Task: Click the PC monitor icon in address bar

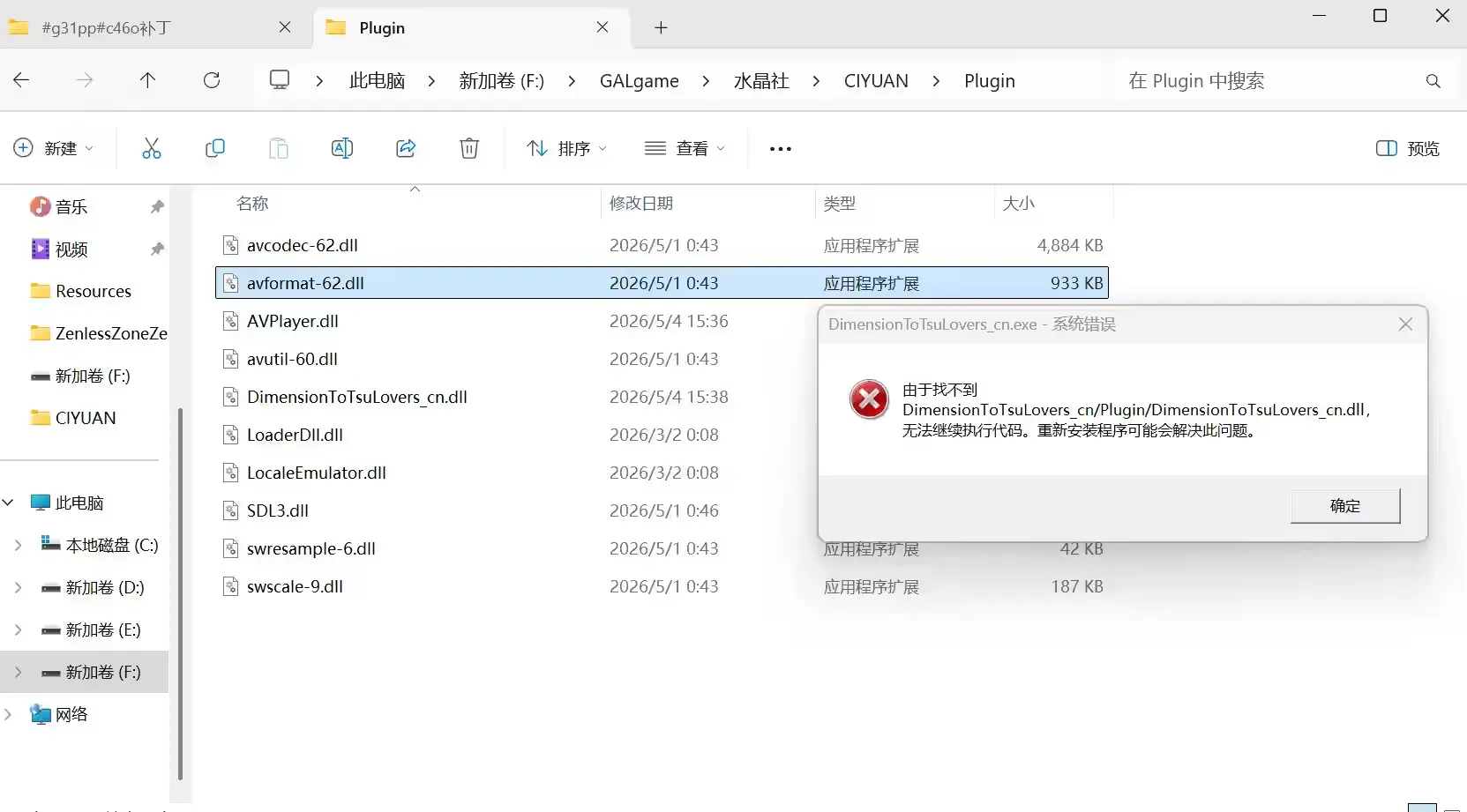Action: 280,80
